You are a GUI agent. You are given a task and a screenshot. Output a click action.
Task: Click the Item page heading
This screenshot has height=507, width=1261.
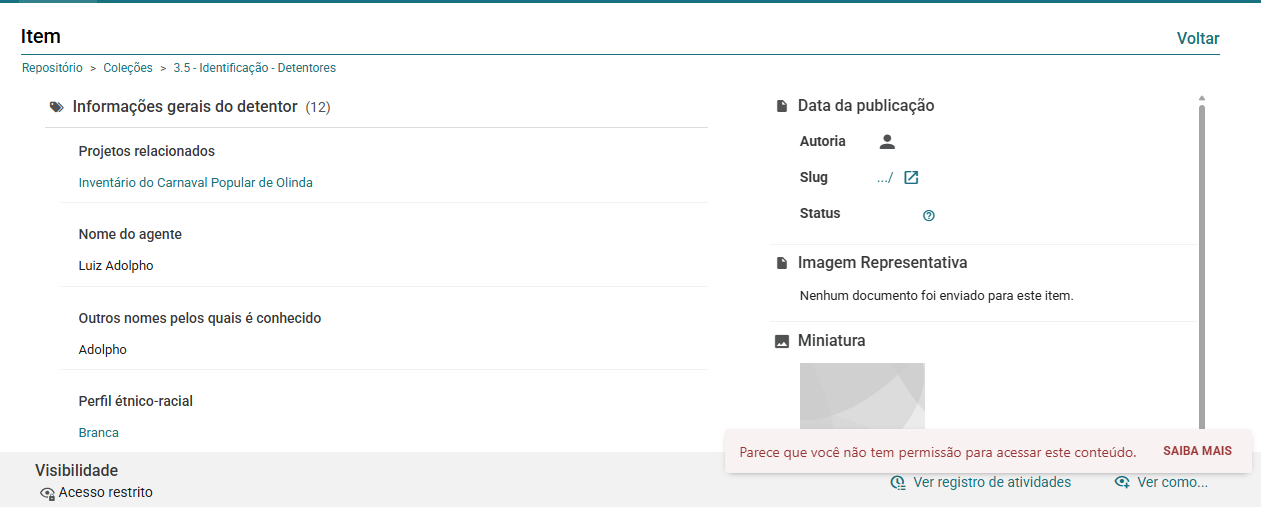pos(41,37)
